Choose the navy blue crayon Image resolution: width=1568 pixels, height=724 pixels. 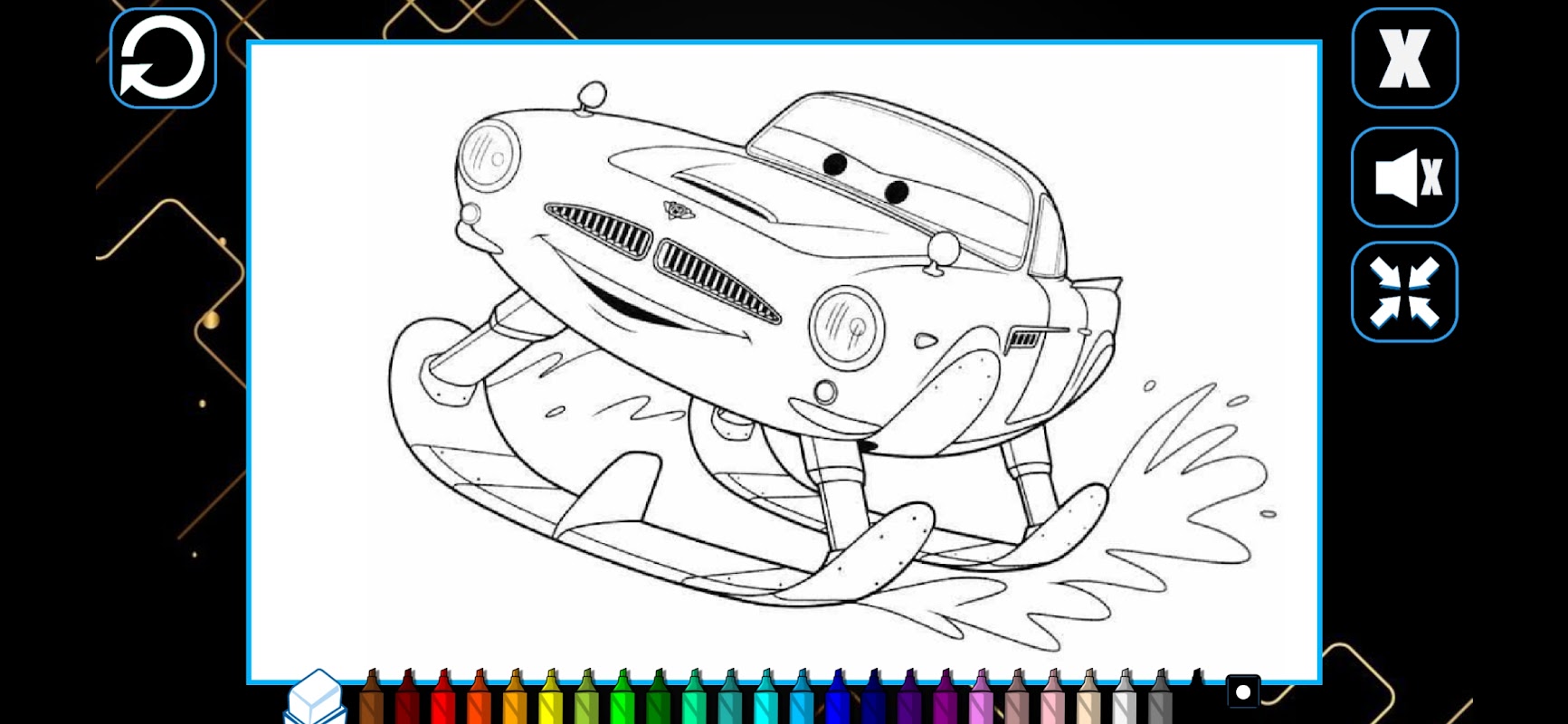click(874, 698)
